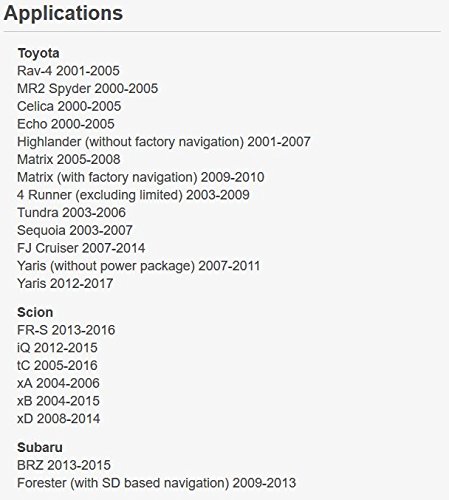Select the Tundra 2003-2006 line
The width and height of the screenshot is (449, 500).
tap(71, 213)
